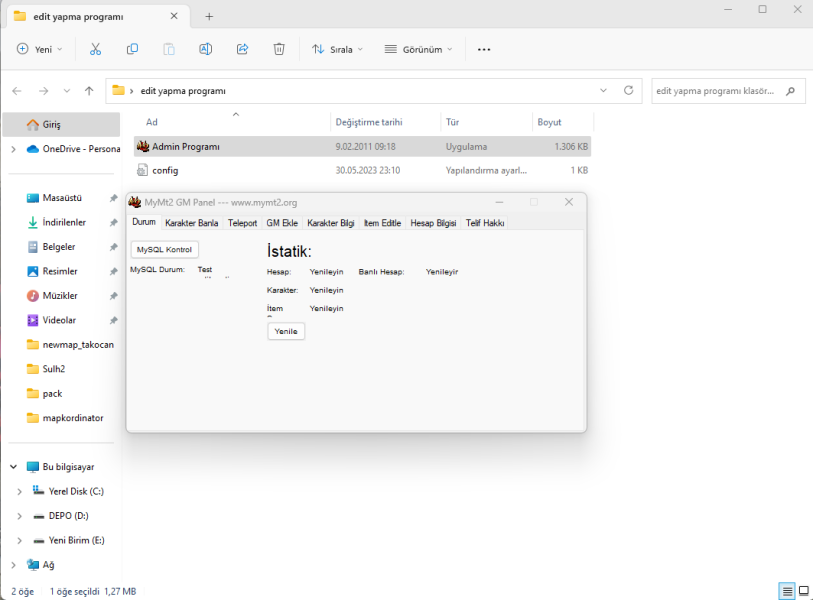Expand the OneDrive tree node

(x=13, y=149)
